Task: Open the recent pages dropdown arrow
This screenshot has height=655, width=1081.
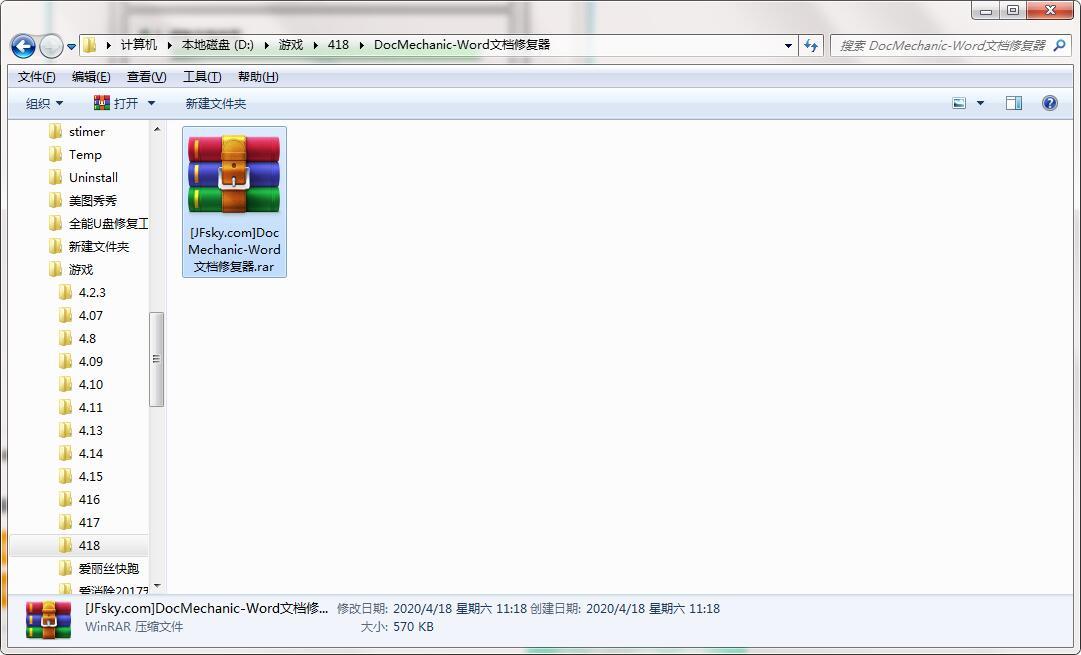Action: (71, 47)
